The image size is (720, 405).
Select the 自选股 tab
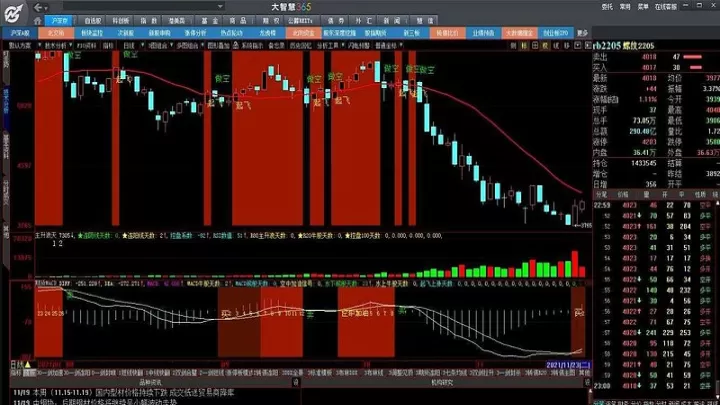(x=92, y=21)
